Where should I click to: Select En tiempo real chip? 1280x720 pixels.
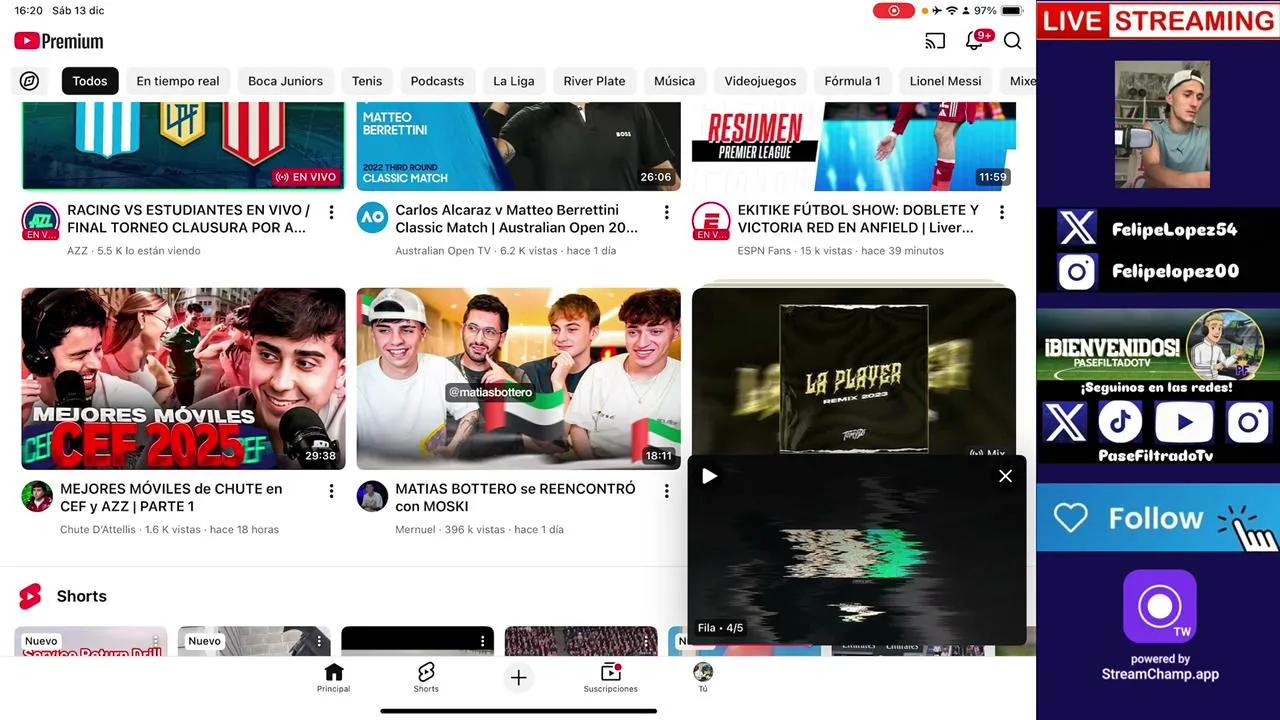pyautogui.click(x=178, y=81)
